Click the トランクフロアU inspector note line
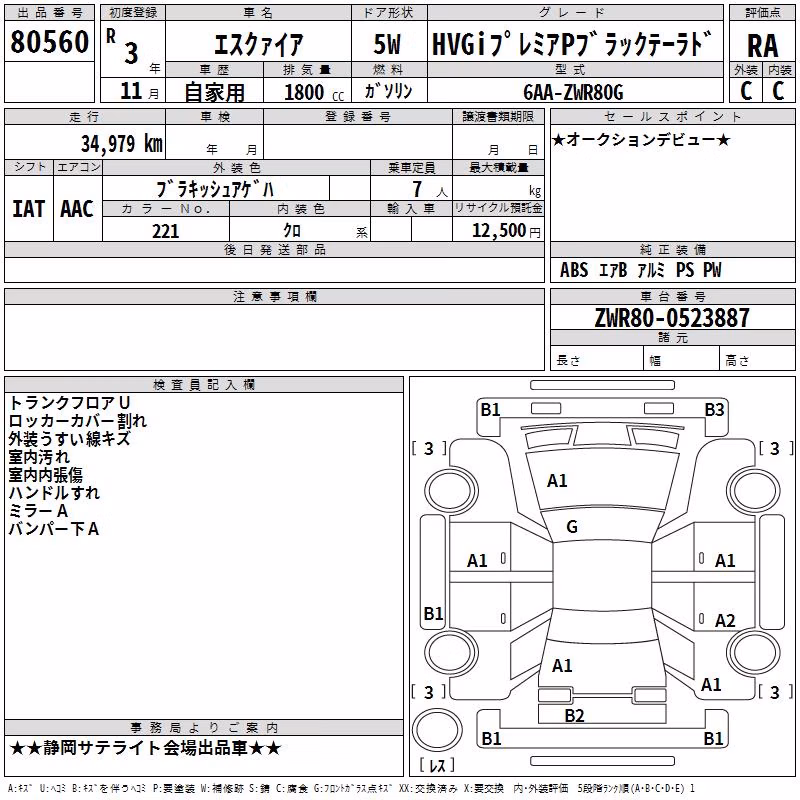 [x=69, y=403]
